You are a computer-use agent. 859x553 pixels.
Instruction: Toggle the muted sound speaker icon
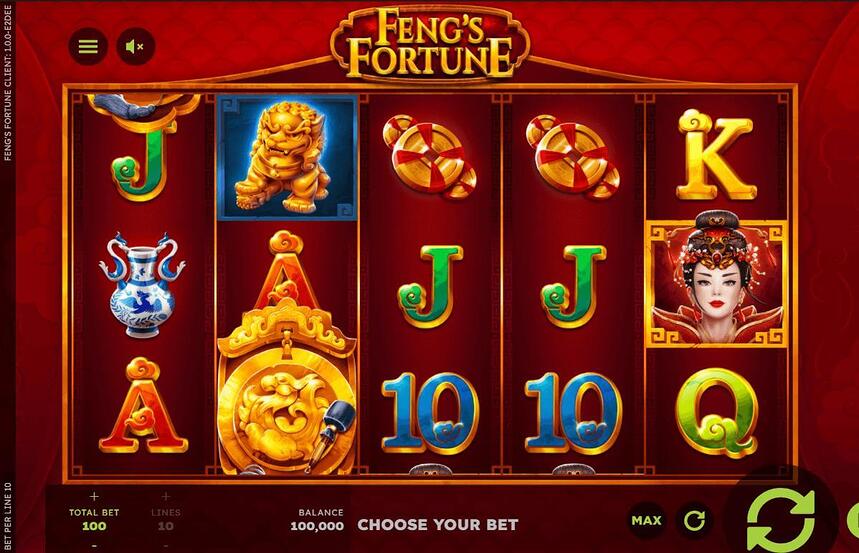click(135, 47)
